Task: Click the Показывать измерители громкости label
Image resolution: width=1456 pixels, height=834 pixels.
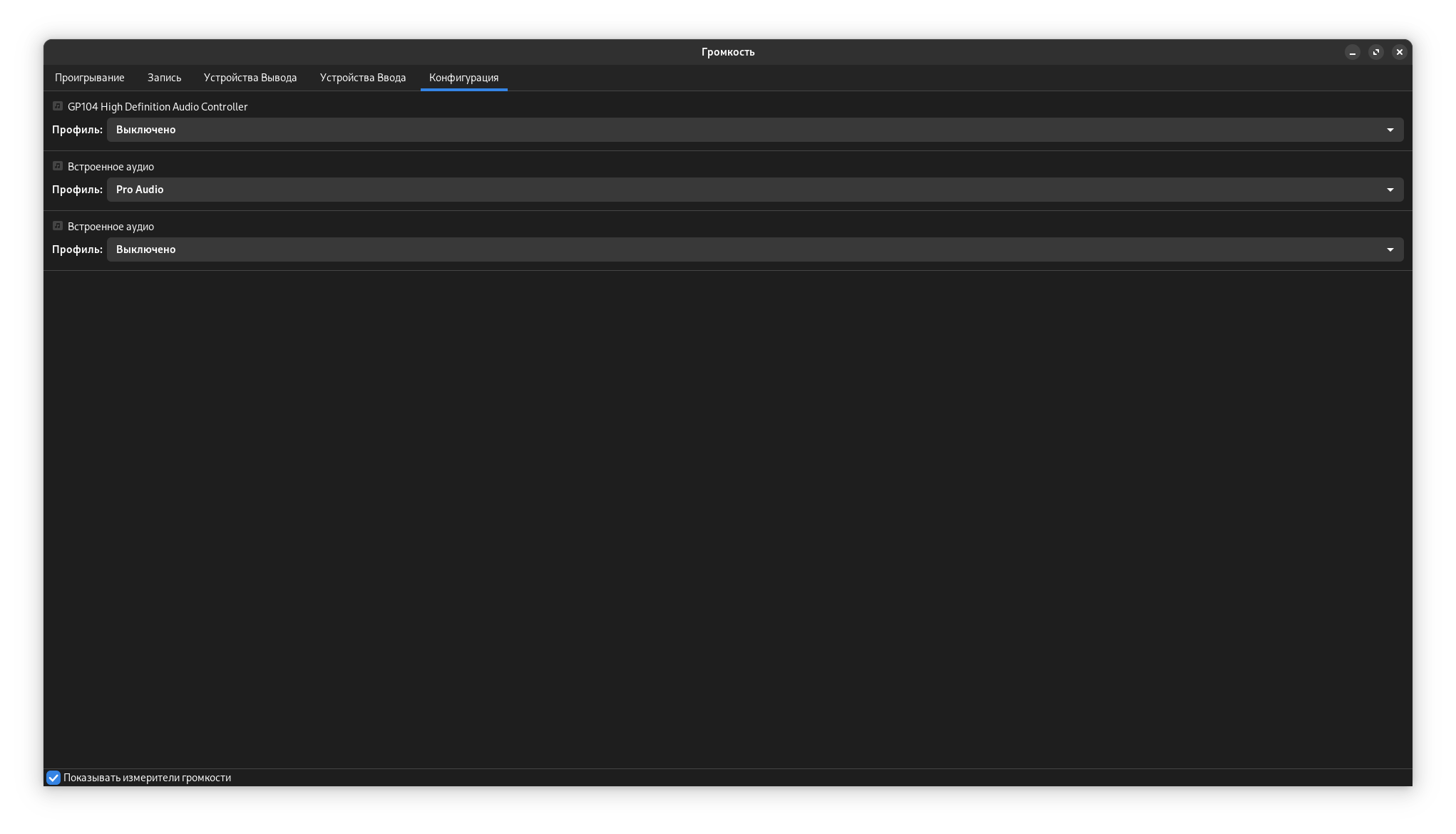Action: (x=147, y=778)
